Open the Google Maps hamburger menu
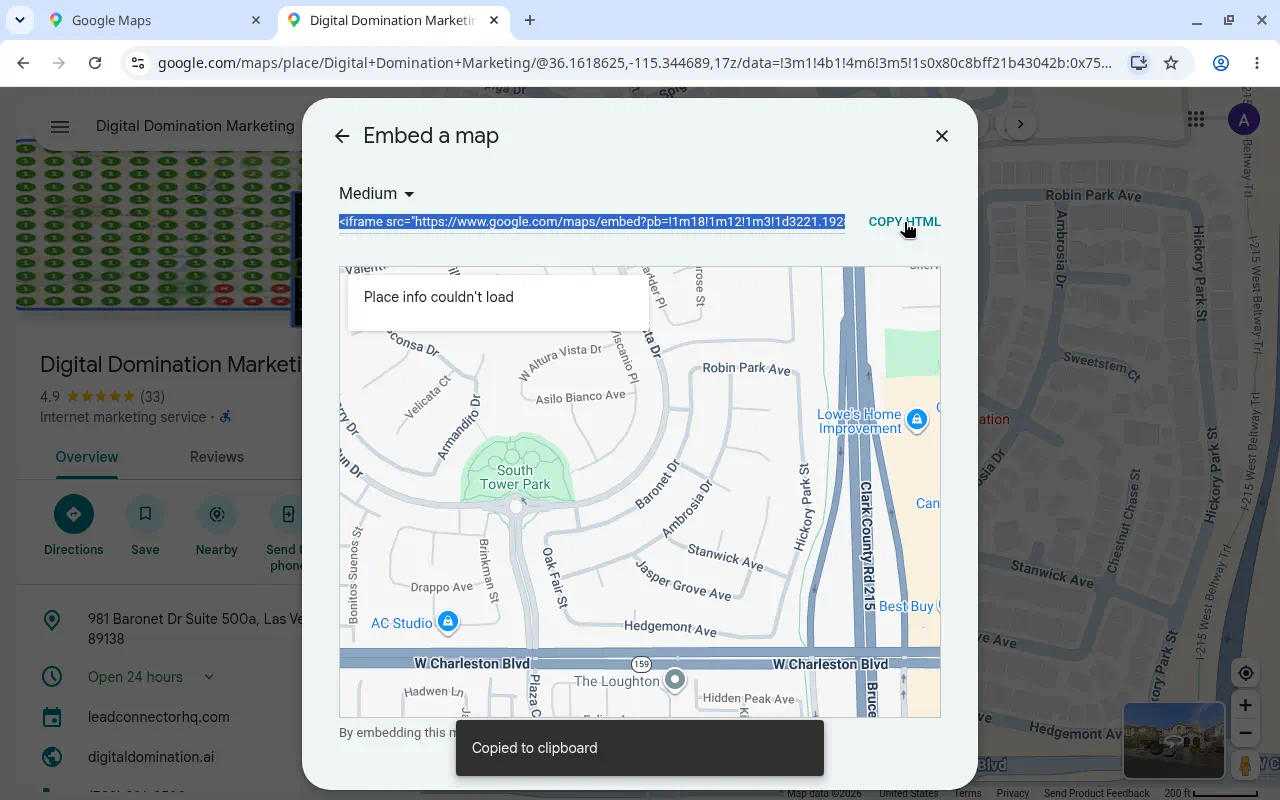The image size is (1280, 800). tap(60, 126)
